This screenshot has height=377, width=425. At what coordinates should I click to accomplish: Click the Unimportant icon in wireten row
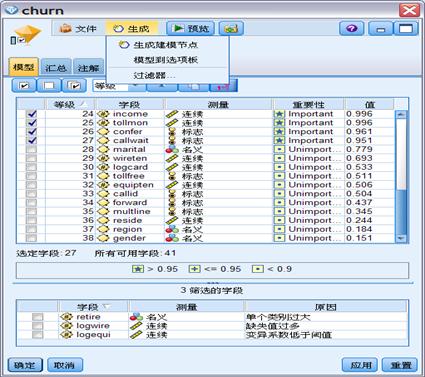click(x=279, y=158)
